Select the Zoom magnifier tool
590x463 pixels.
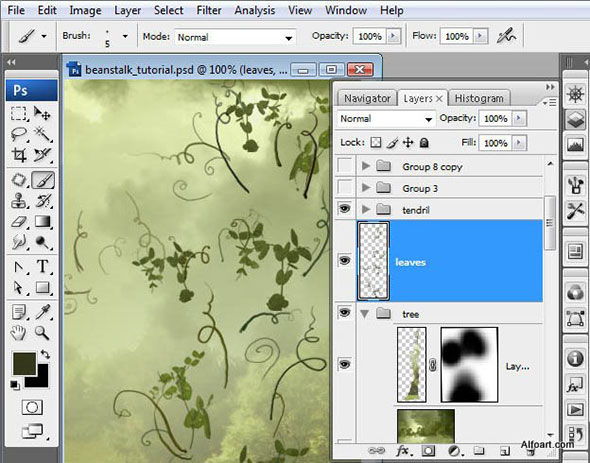43,333
